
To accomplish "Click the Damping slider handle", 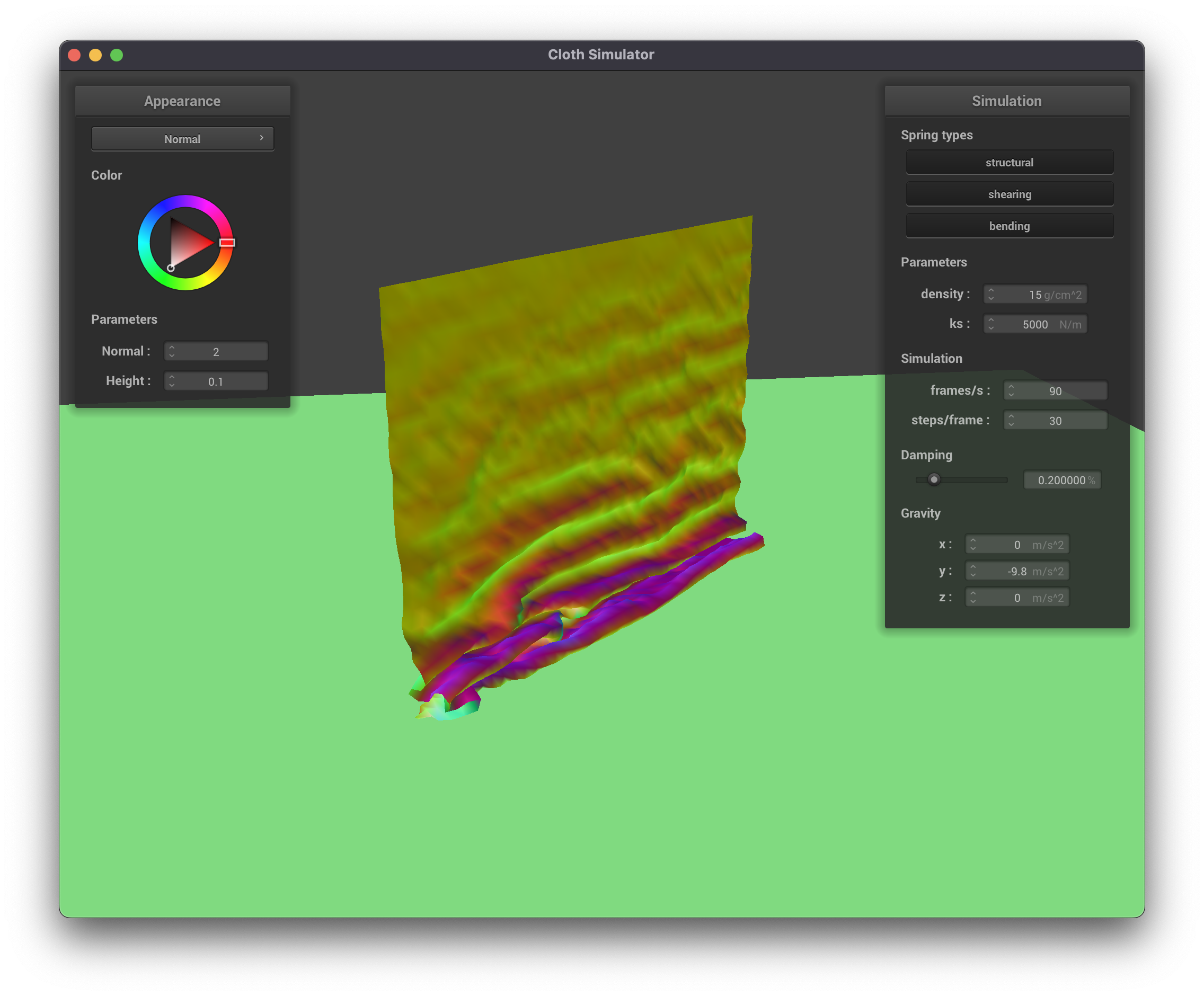I will point(934,479).
